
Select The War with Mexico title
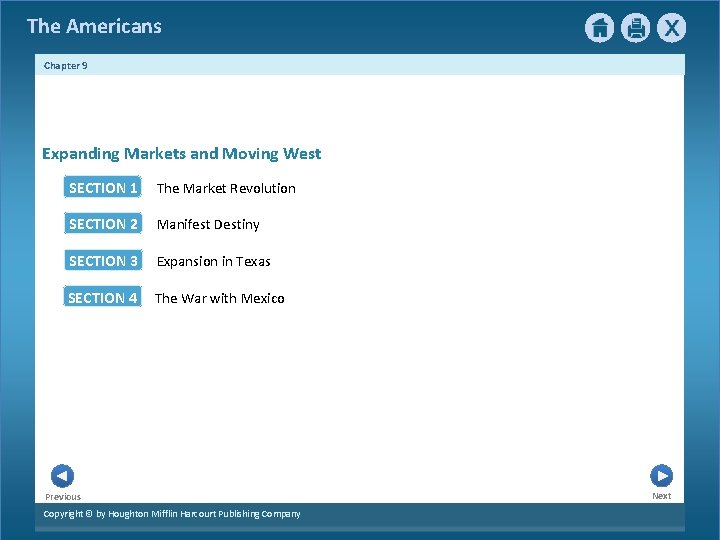coord(219,298)
